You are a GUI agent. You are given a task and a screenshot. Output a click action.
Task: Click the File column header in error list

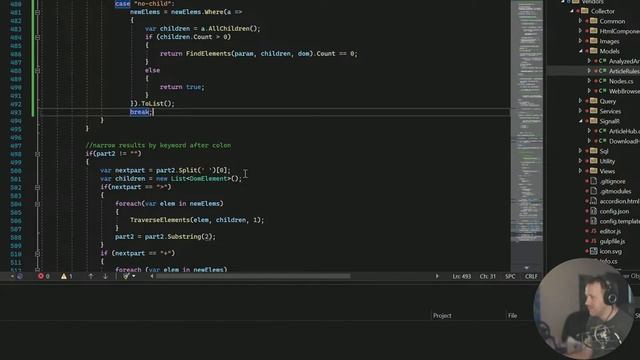pos(512,316)
